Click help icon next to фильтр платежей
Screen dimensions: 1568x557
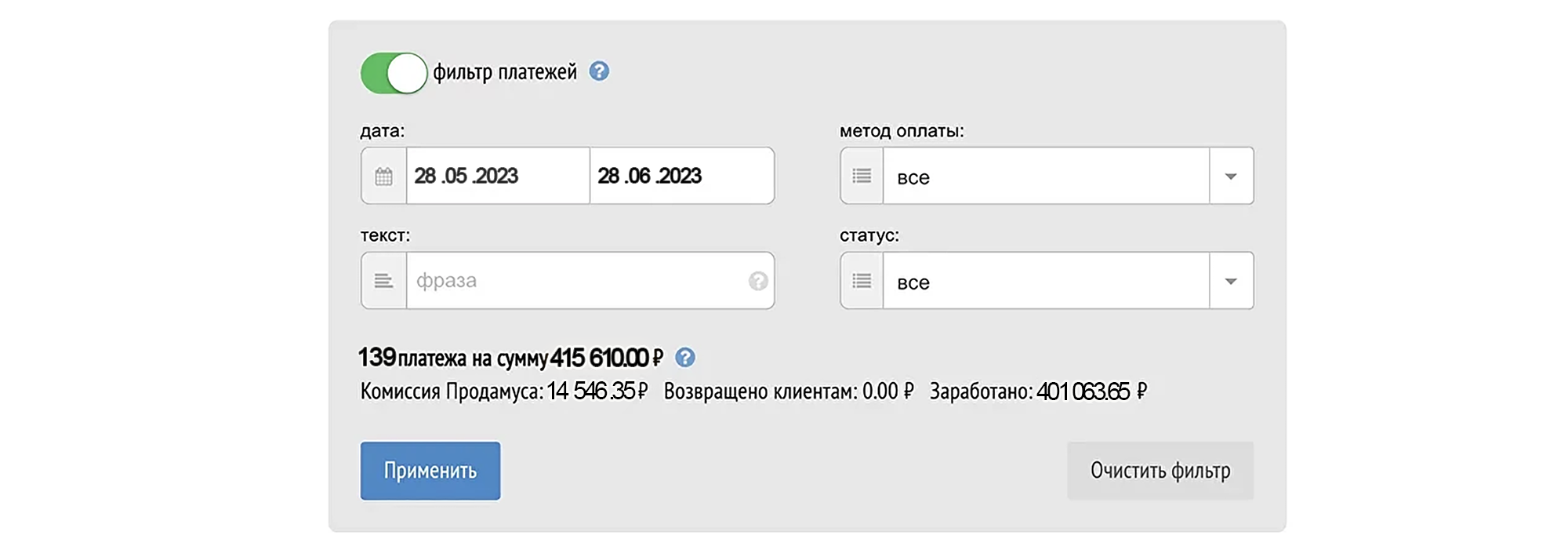coord(599,71)
